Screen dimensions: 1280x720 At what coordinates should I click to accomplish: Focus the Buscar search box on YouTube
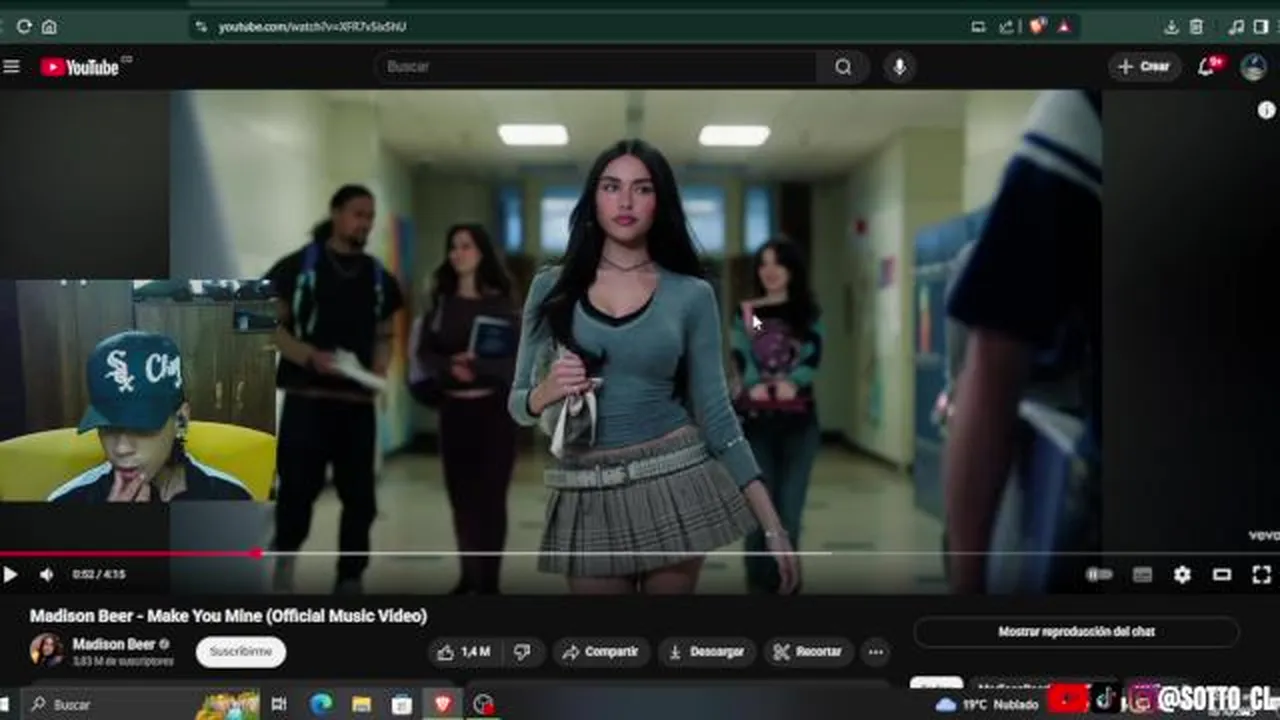[x=597, y=66]
